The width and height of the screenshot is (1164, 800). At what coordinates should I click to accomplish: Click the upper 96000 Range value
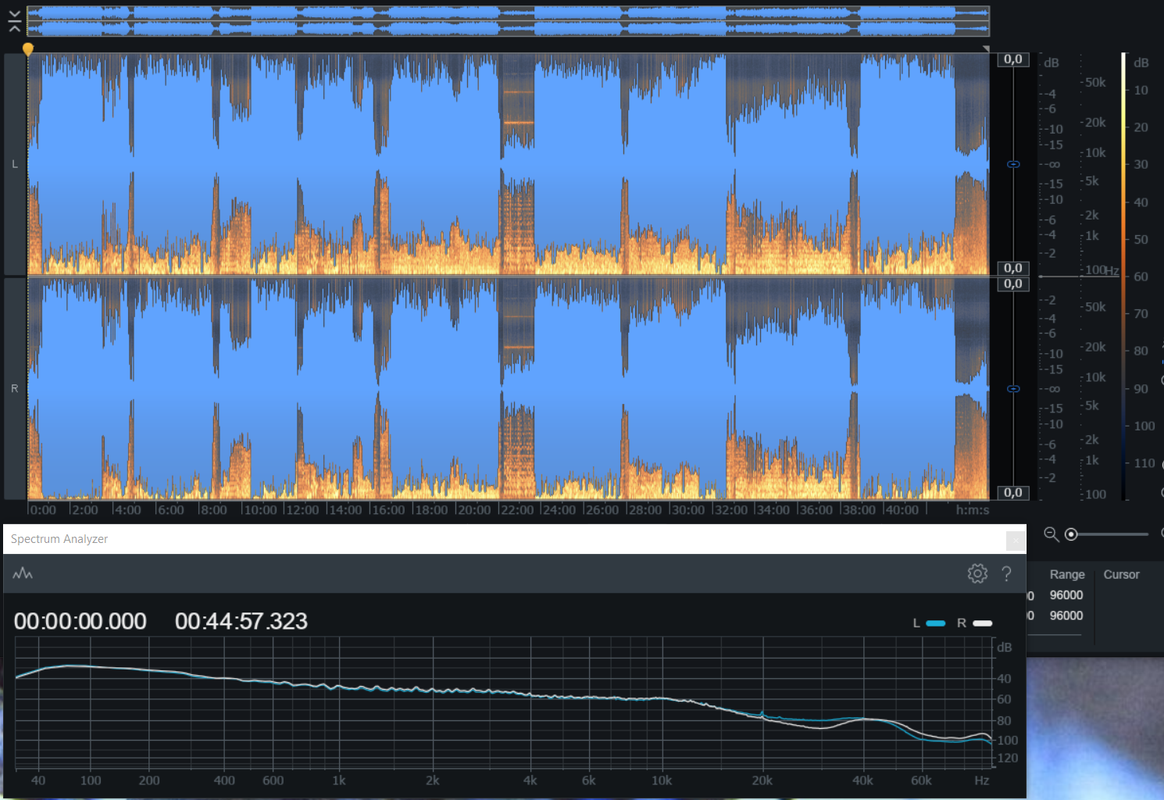coord(1066,595)
